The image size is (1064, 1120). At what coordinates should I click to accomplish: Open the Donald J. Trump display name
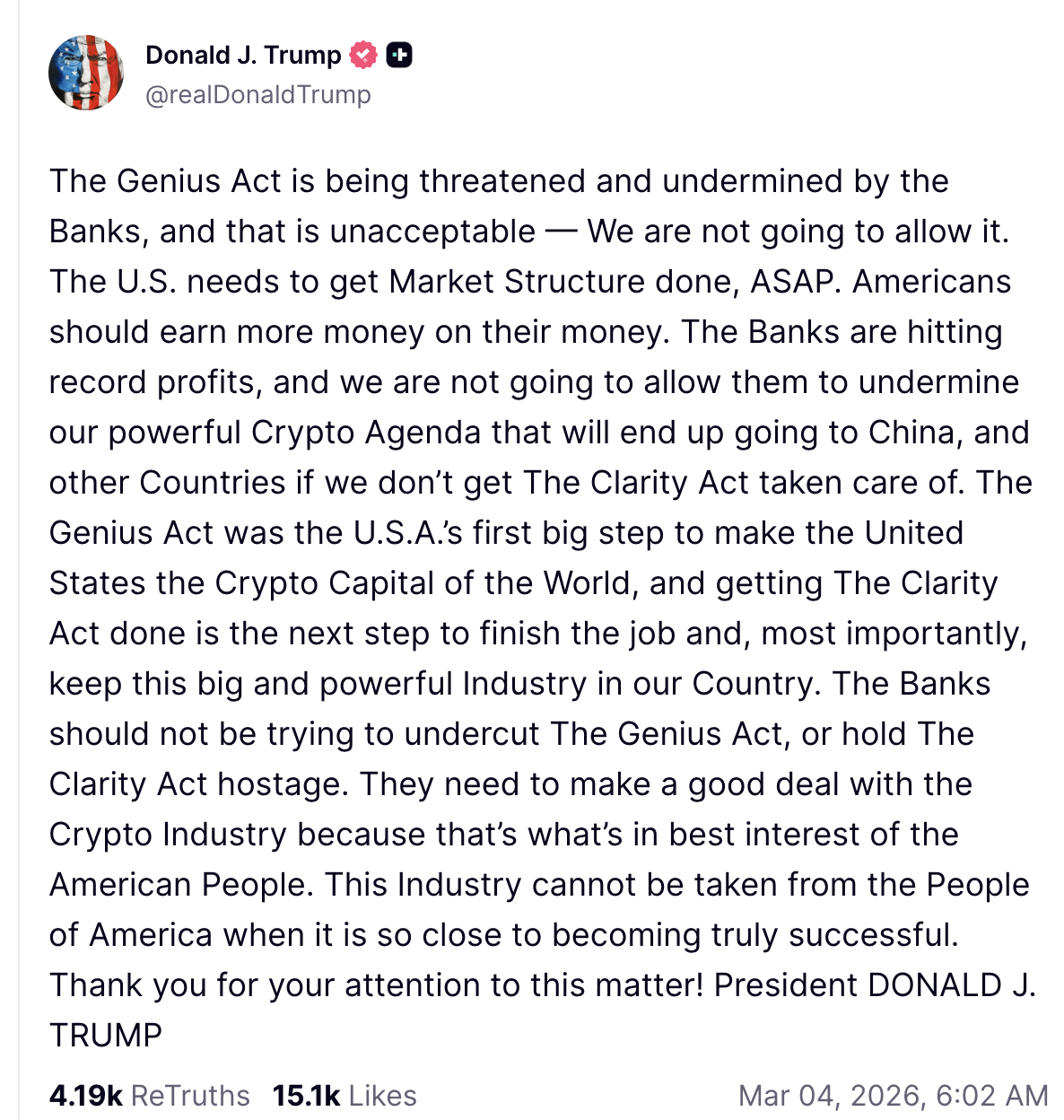coord(243,56)
